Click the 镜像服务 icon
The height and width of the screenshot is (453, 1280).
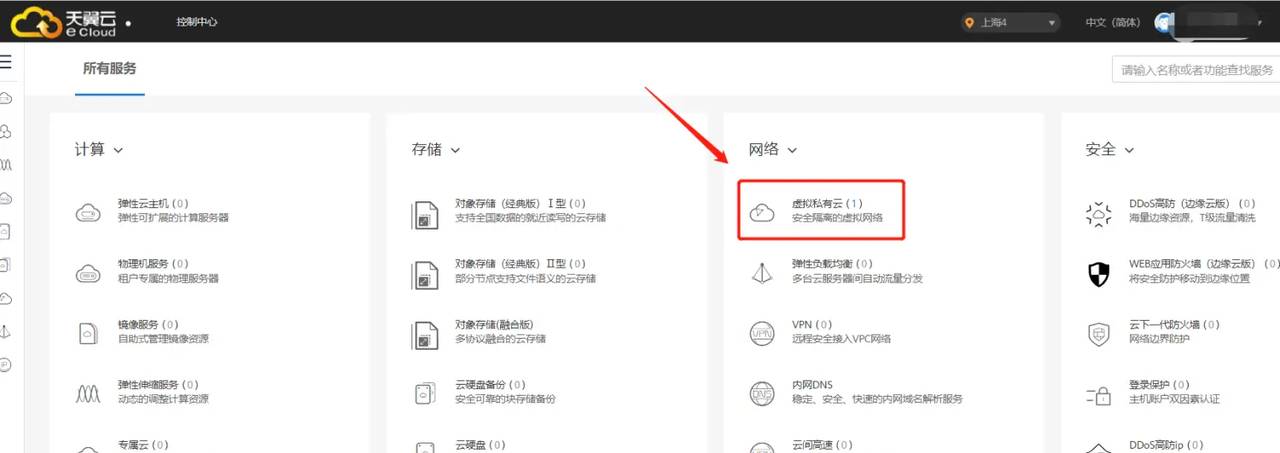[88, 332]
